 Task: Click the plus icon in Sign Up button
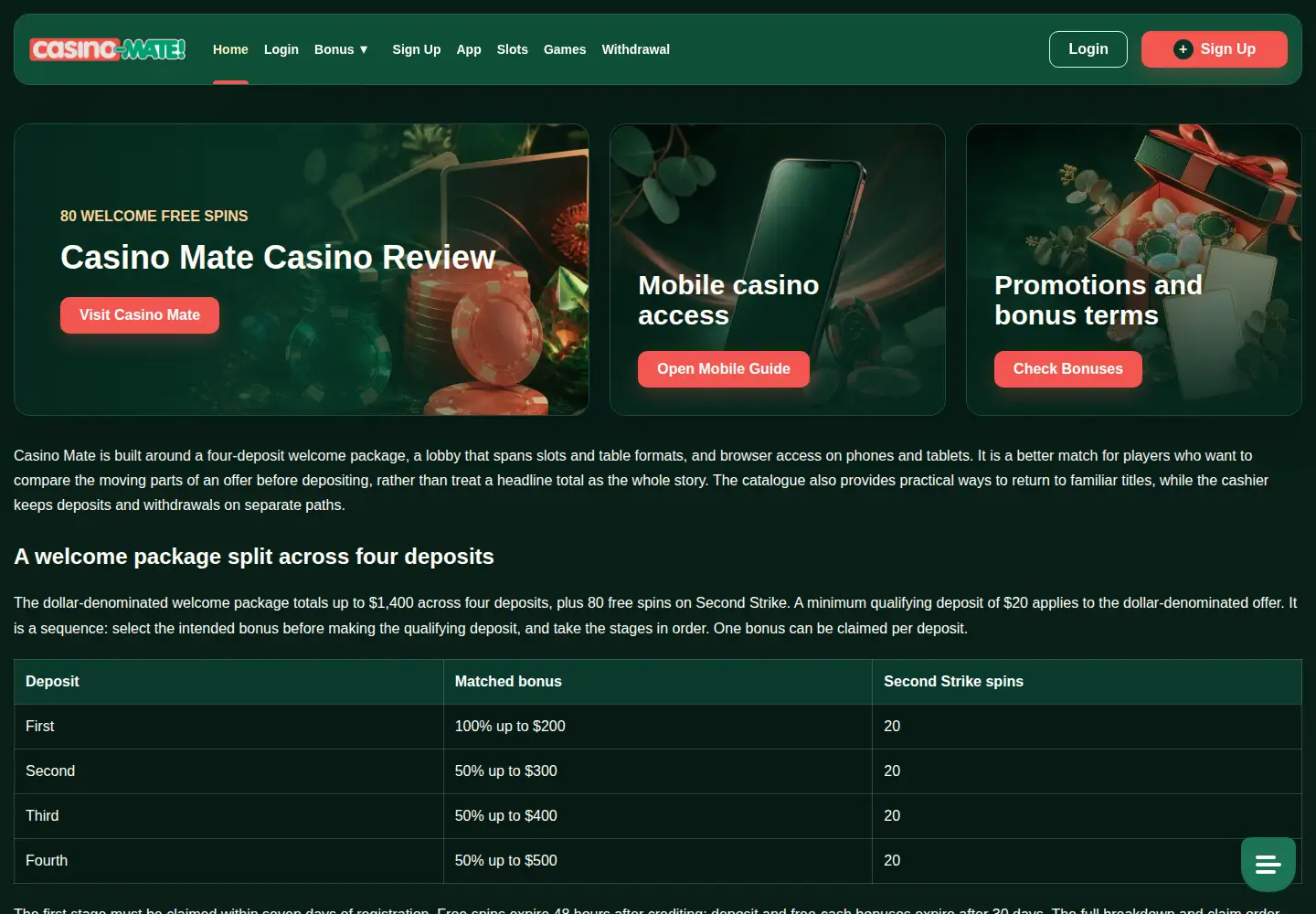pyautogui.click(x=1183, y=49)
